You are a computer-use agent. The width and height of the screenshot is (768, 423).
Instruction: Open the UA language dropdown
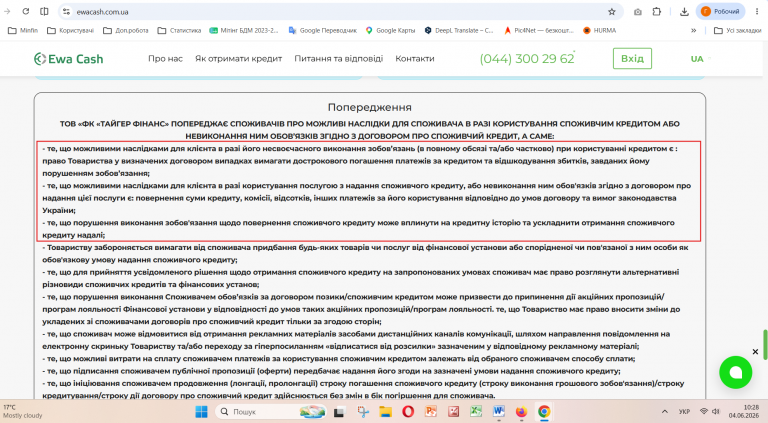tap(700, 59)
